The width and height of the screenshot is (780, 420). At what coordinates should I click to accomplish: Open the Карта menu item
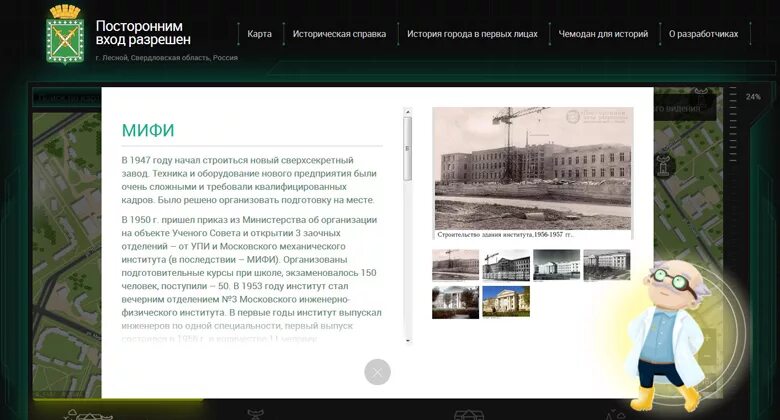[259, 34]
